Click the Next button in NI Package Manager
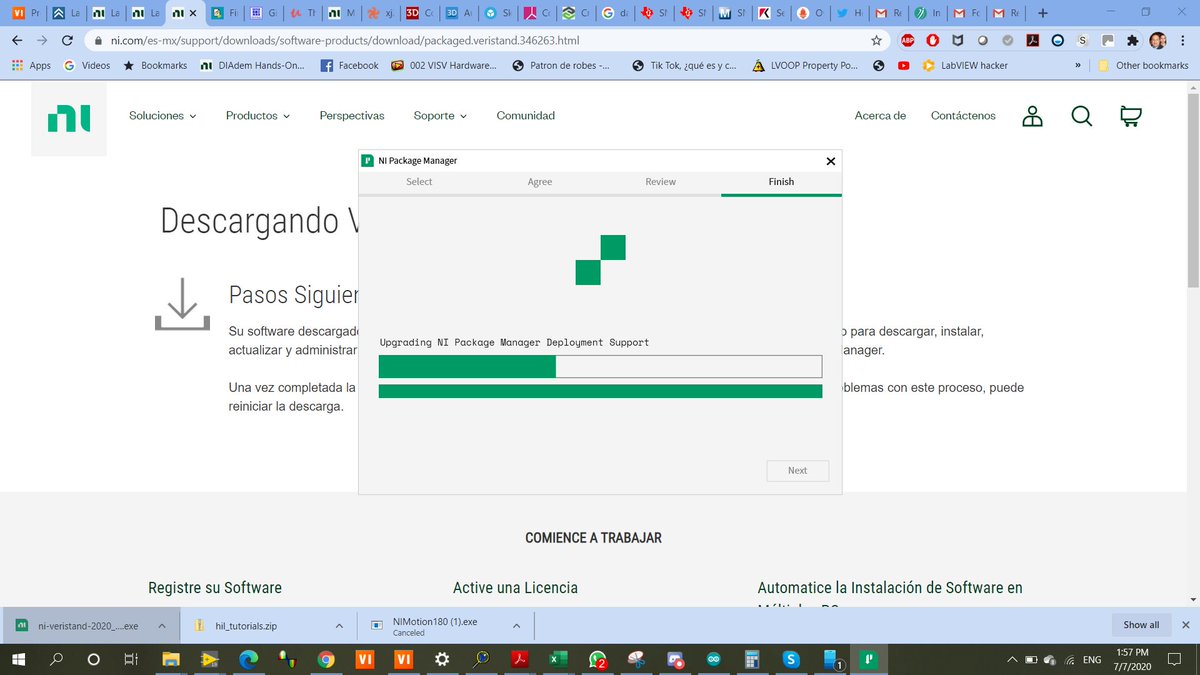This screenshot has width=1200, height=675. click(797, 470)
